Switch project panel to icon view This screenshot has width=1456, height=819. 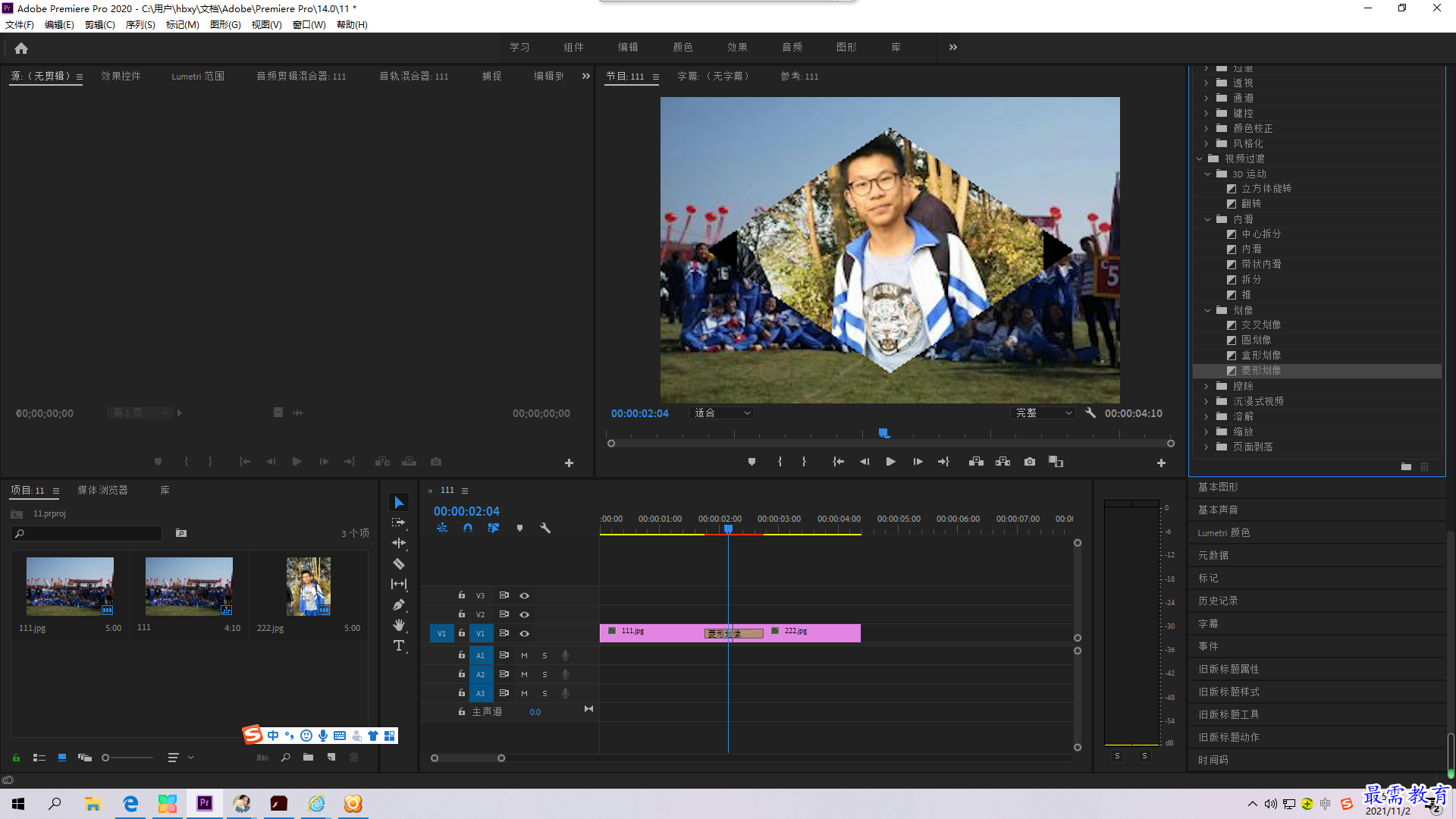tap(62, 757)
